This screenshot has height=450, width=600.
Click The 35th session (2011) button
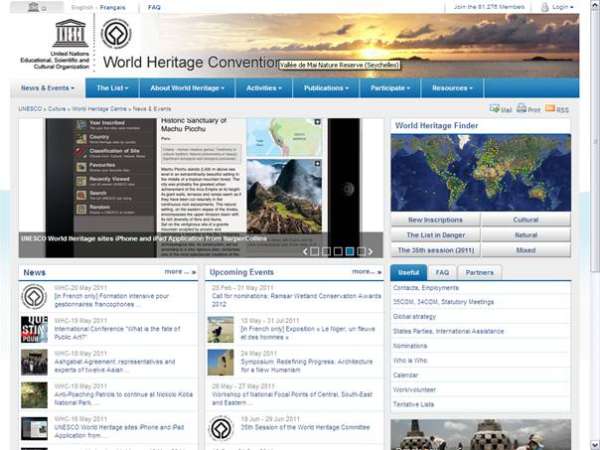(x=435, y=250)
